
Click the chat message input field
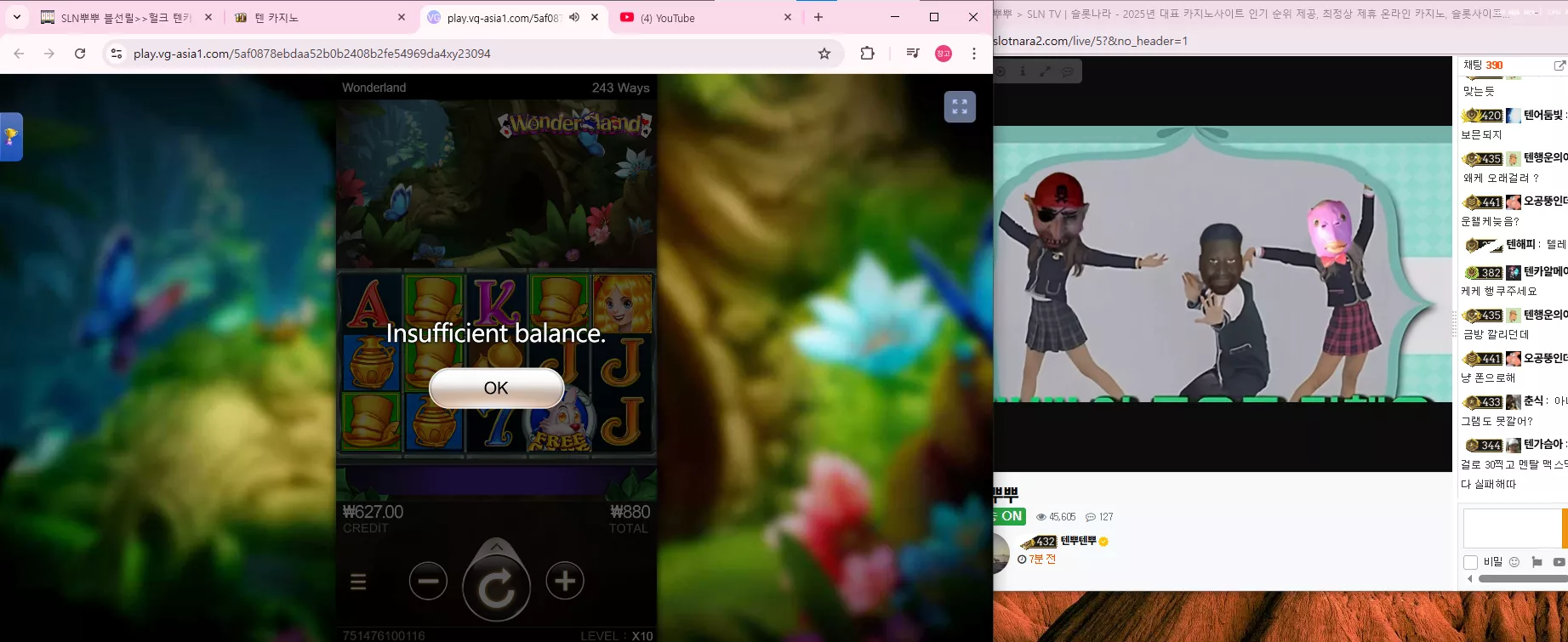(1512, 528)
